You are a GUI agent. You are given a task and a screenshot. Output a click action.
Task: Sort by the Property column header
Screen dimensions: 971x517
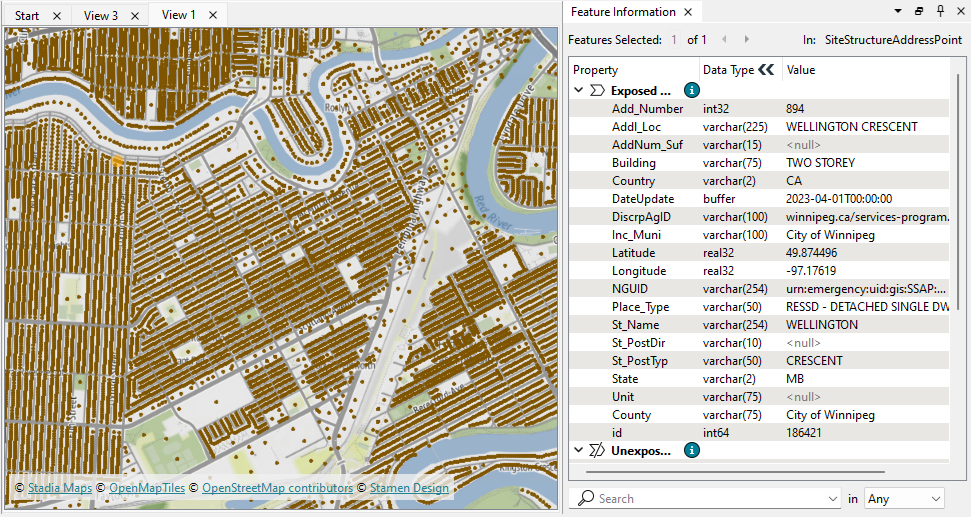(x=595, y=70)
